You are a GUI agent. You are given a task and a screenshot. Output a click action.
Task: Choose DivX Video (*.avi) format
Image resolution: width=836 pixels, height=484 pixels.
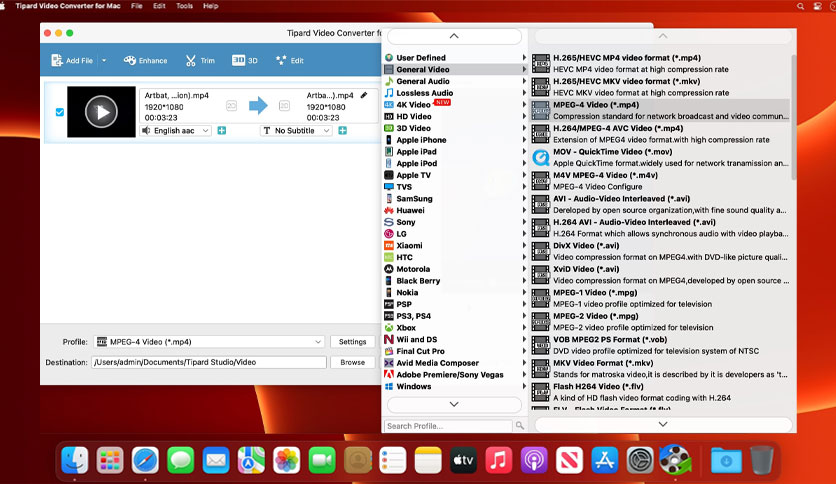point(661,251)
